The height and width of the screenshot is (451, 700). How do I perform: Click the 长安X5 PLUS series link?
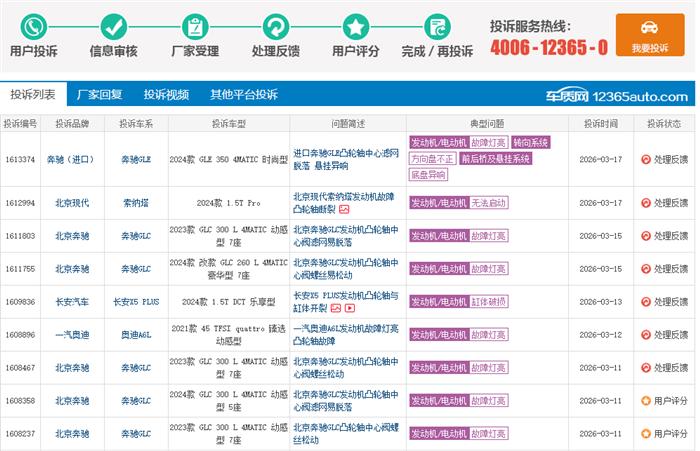pos(136,302)
